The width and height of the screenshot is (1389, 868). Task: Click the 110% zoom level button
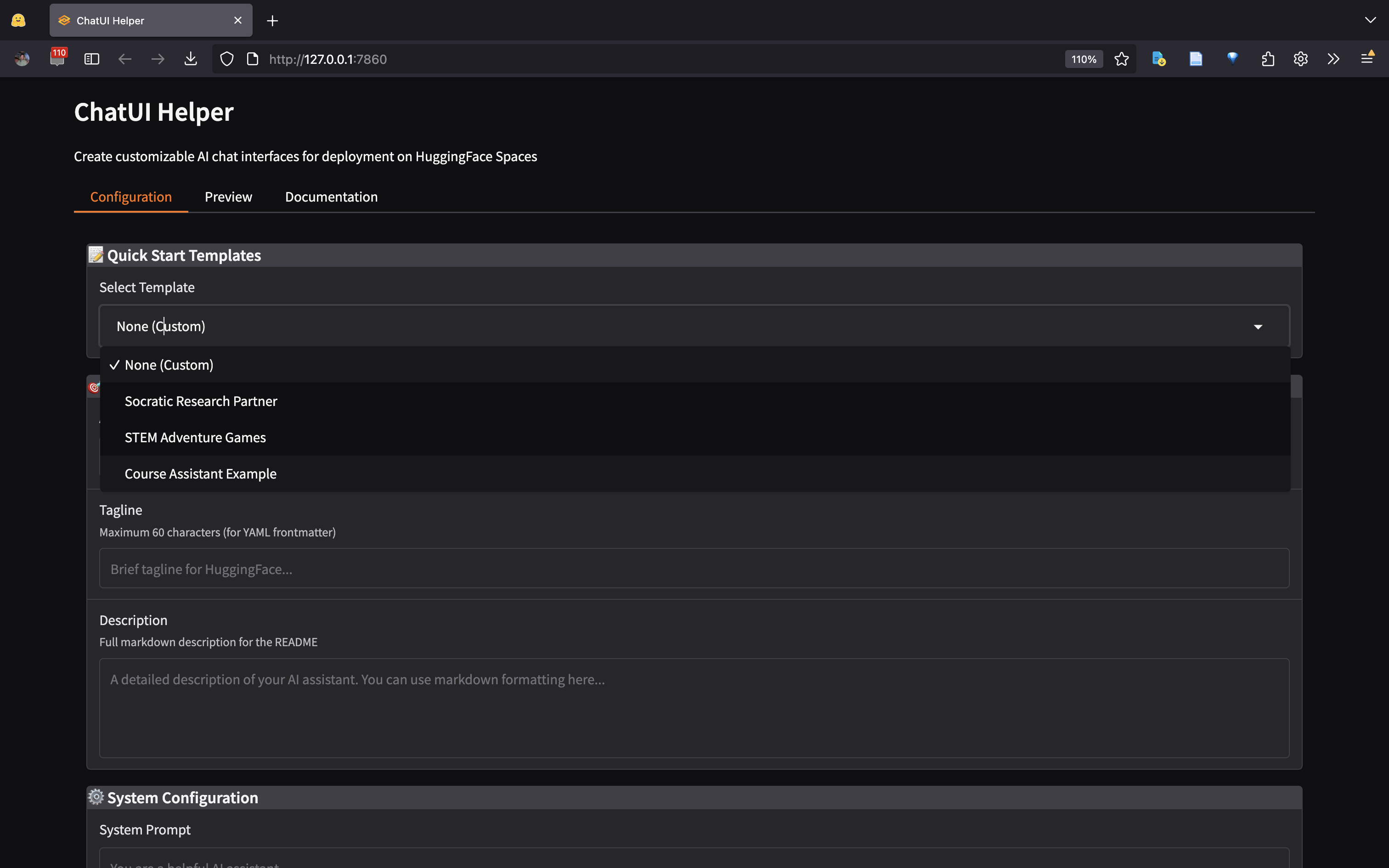1083,59
